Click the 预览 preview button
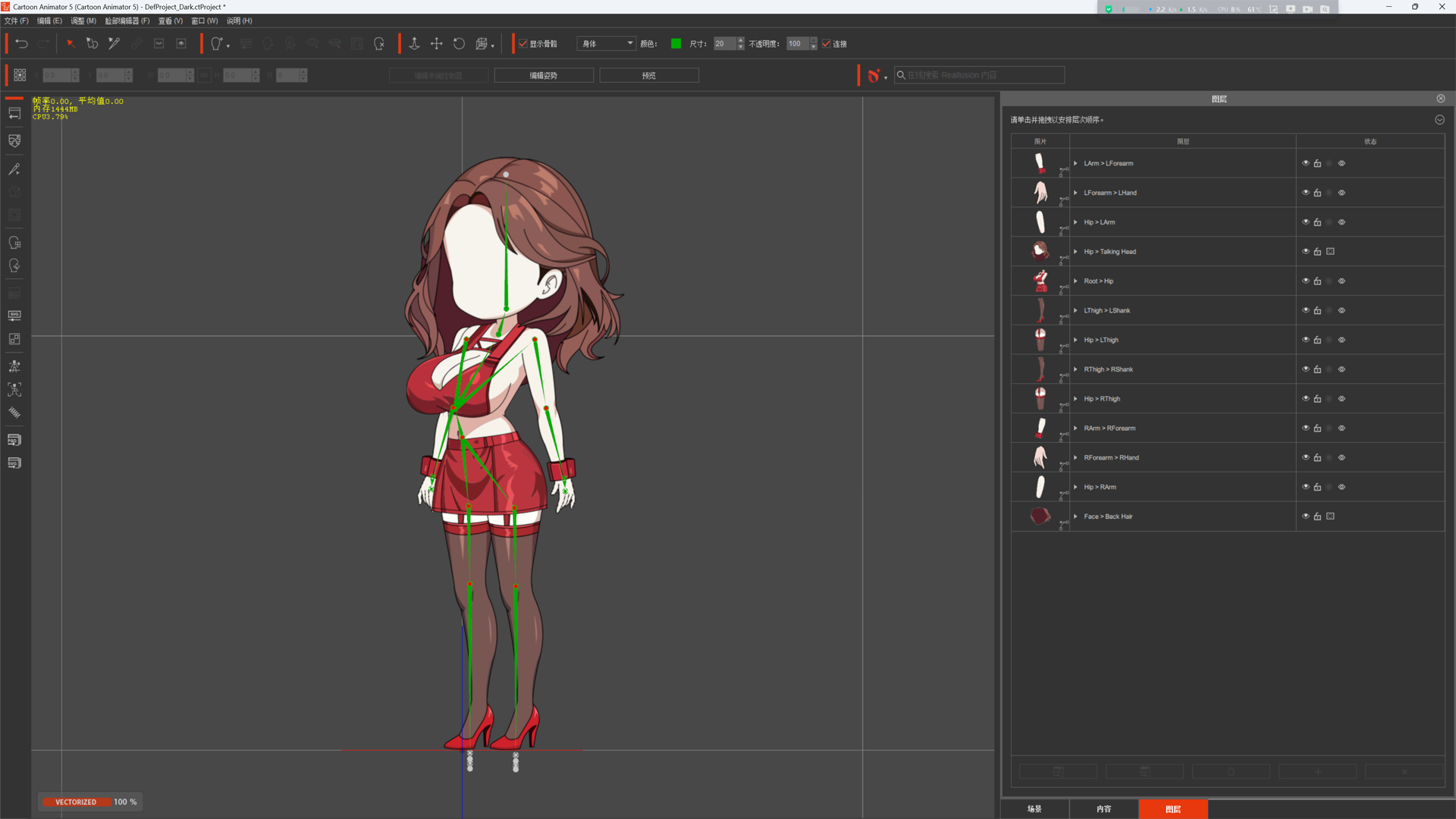 (x=649, y=75)
